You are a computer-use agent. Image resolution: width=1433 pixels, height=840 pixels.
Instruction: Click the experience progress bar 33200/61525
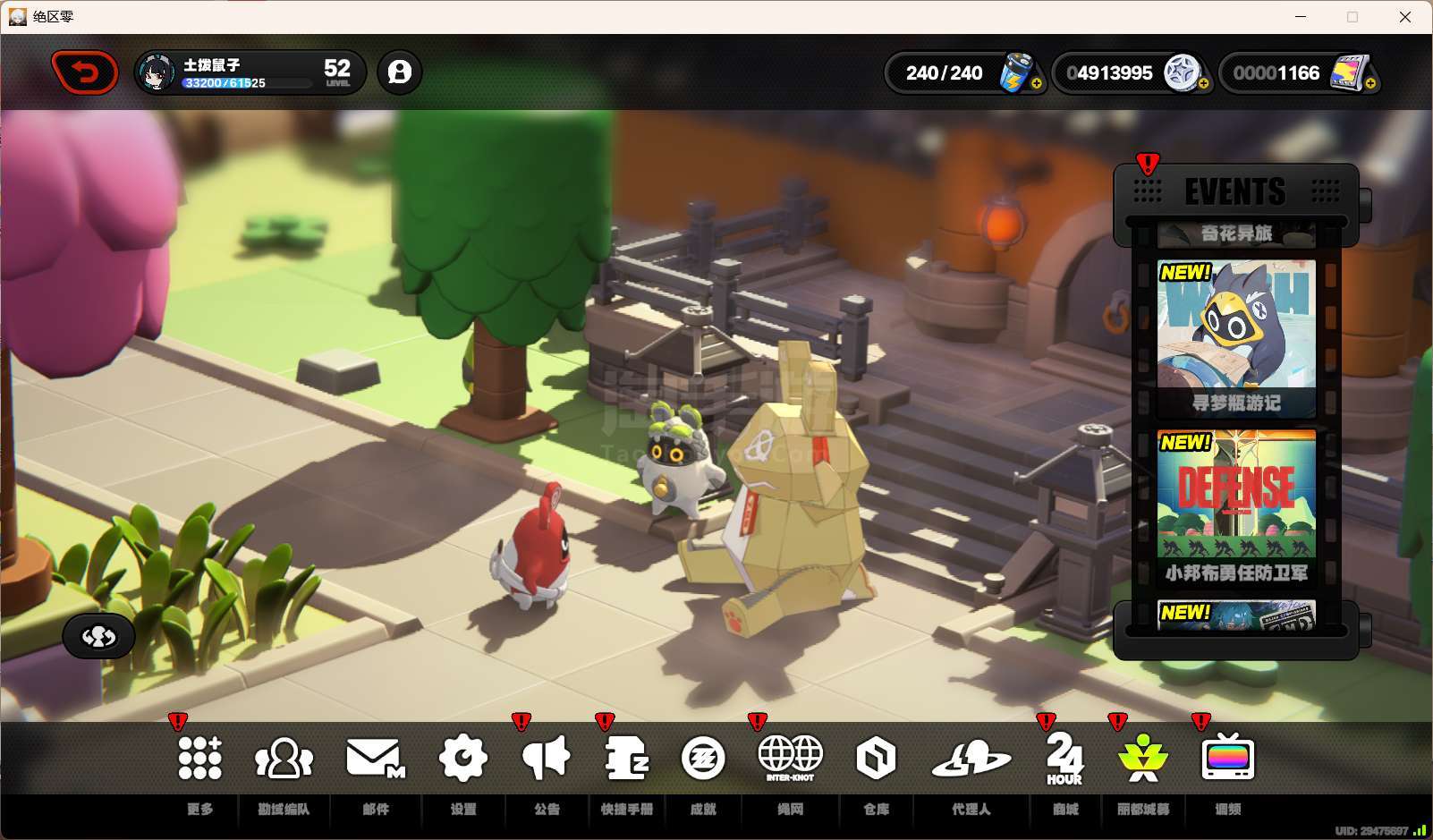(248, 83)
